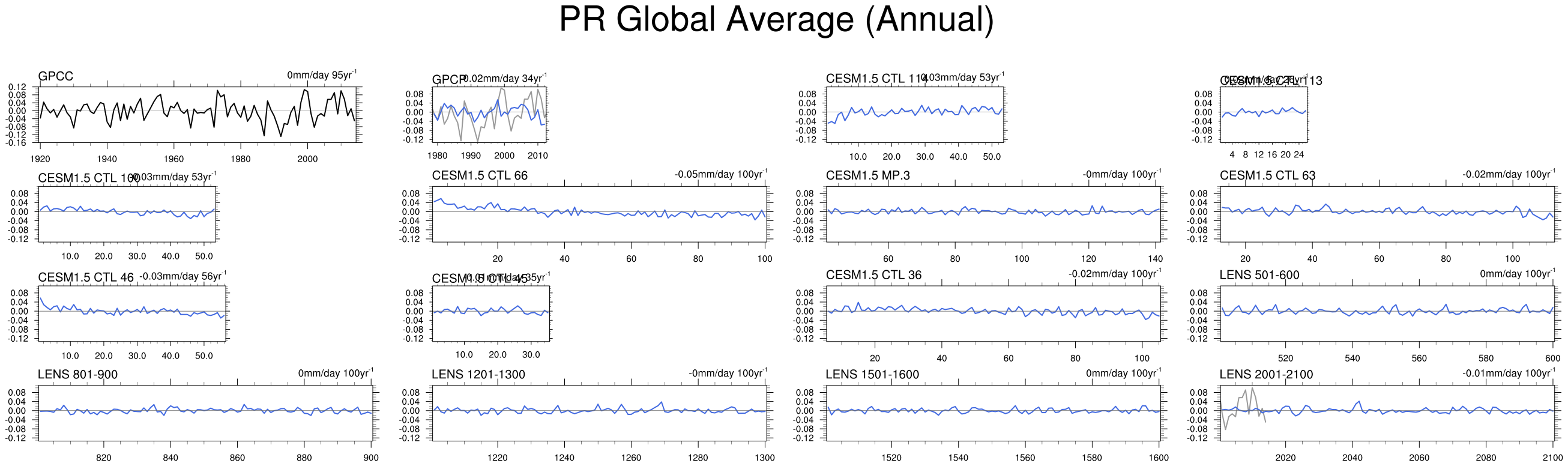Click the LENS 801-900 title
Screen dimensions: 1568x466
coord(77,374)
